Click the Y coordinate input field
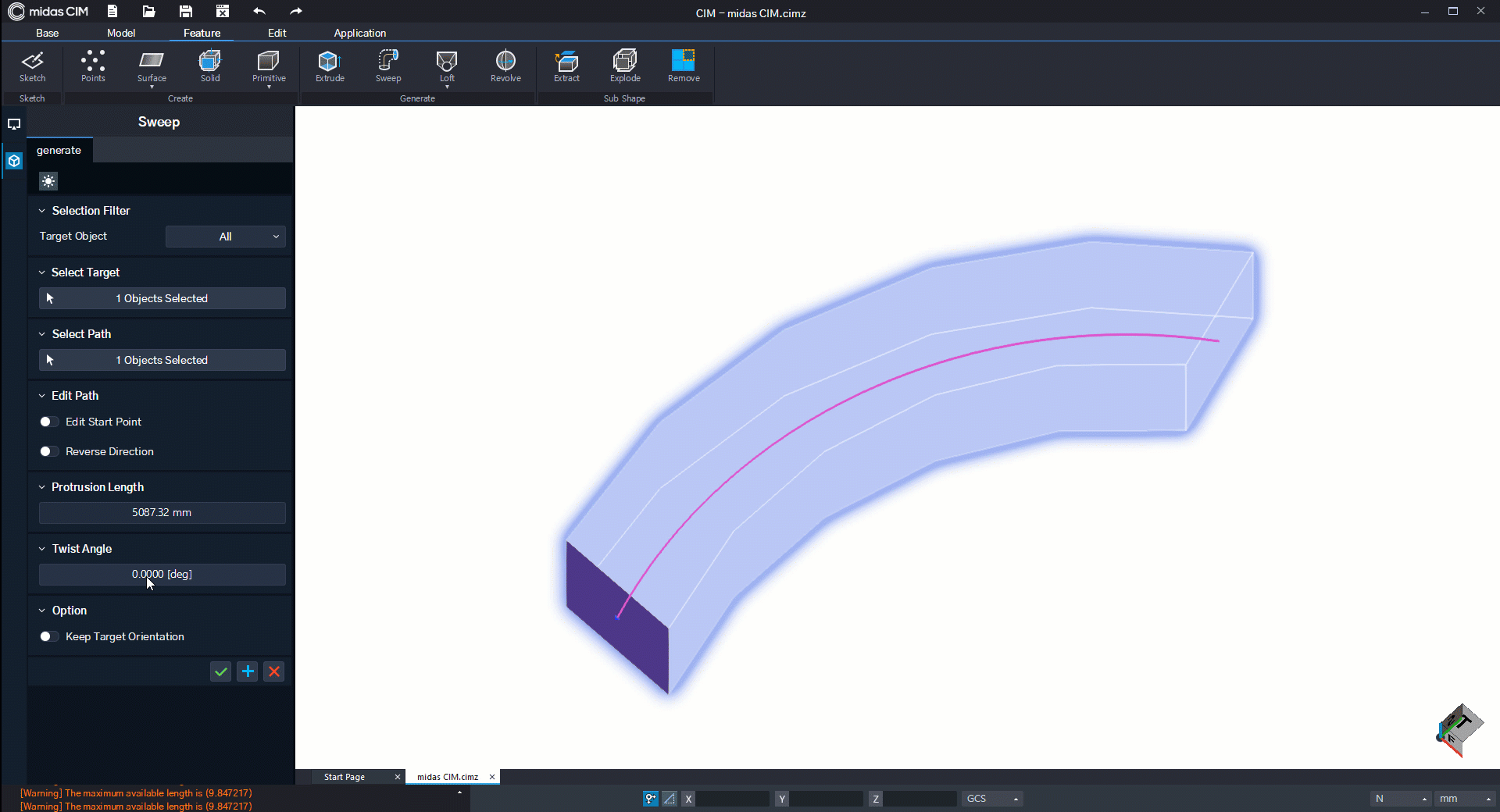 (827, 799)
